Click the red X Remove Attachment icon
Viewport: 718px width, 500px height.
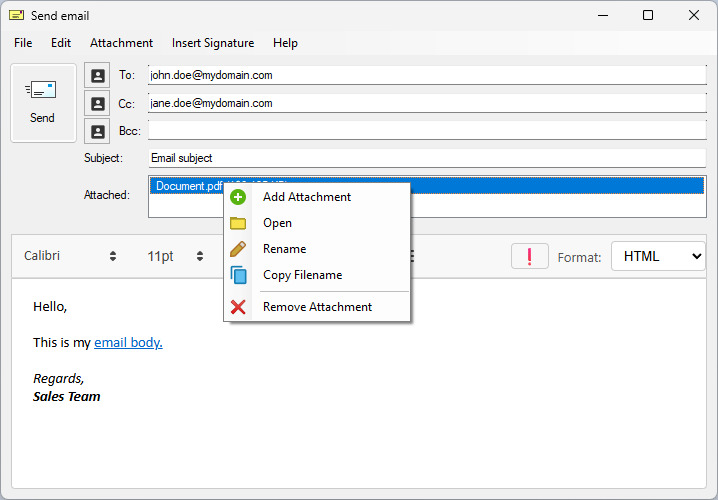coord(238,307)
